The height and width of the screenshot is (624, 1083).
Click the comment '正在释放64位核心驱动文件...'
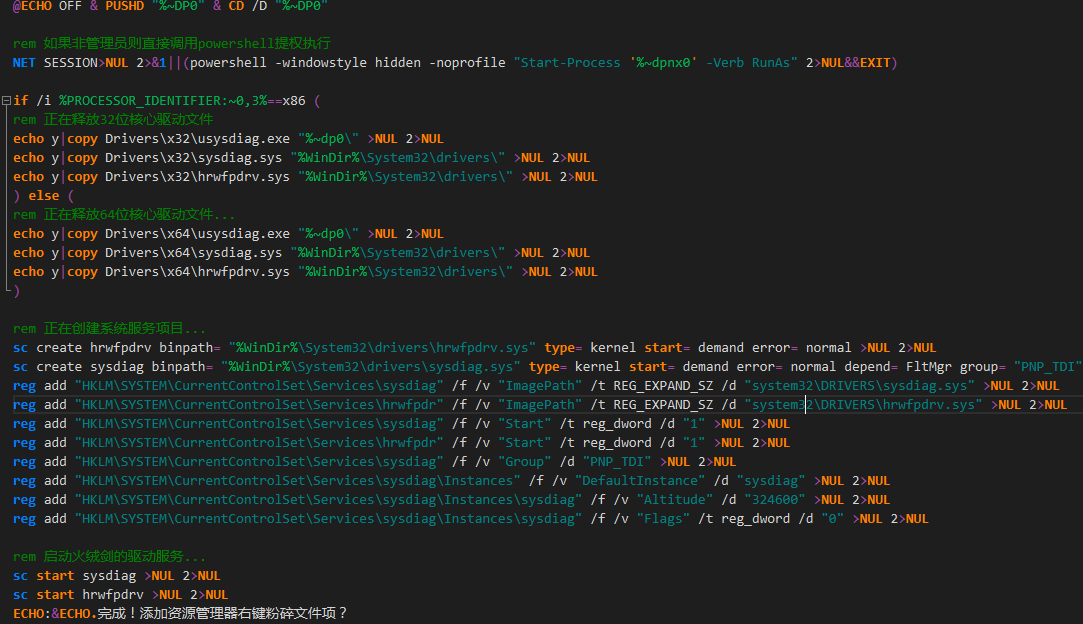140,215
